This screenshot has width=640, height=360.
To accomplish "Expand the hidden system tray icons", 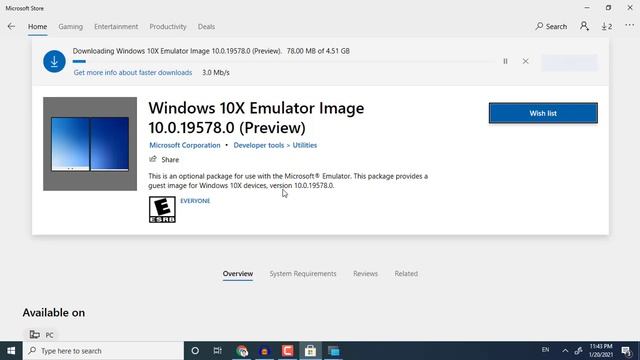I will coord(565,351).
